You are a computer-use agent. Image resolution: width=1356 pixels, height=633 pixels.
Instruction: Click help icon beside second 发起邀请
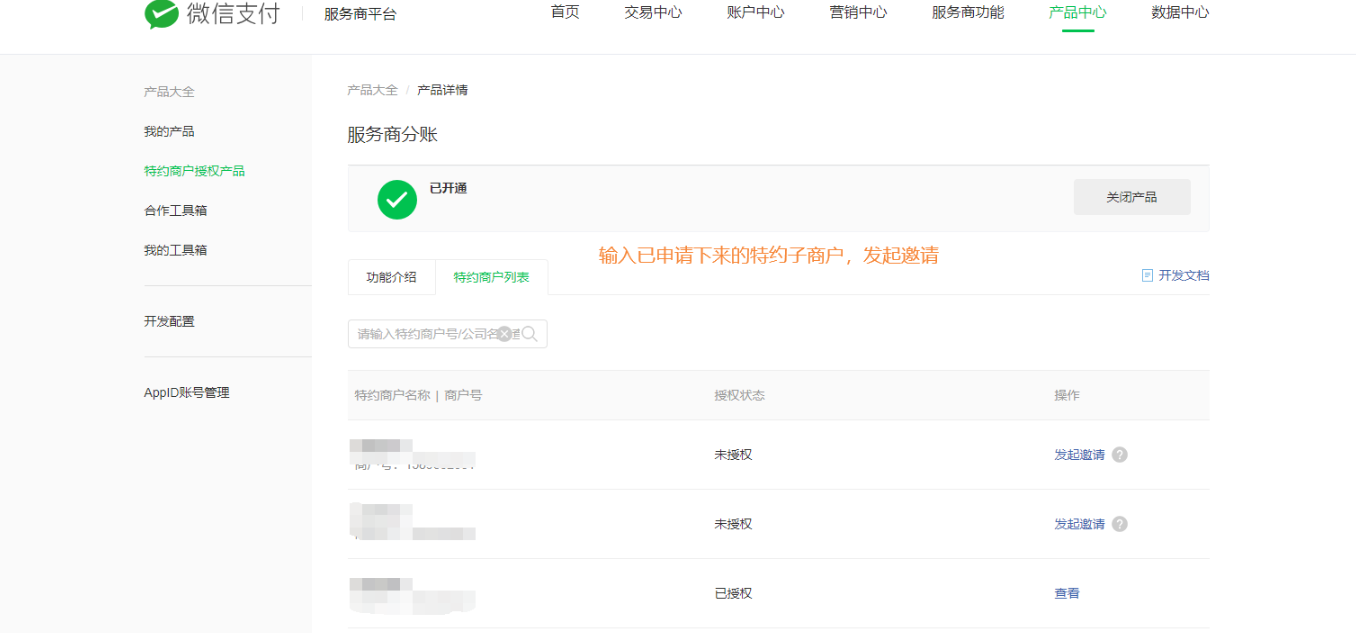(x=1120, y=524)
